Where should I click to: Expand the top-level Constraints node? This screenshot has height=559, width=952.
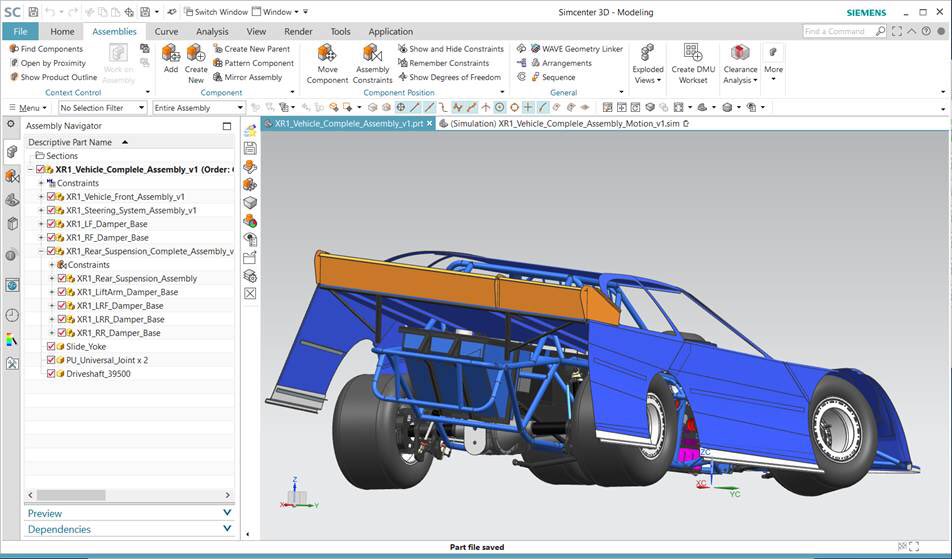coord(41,183)
